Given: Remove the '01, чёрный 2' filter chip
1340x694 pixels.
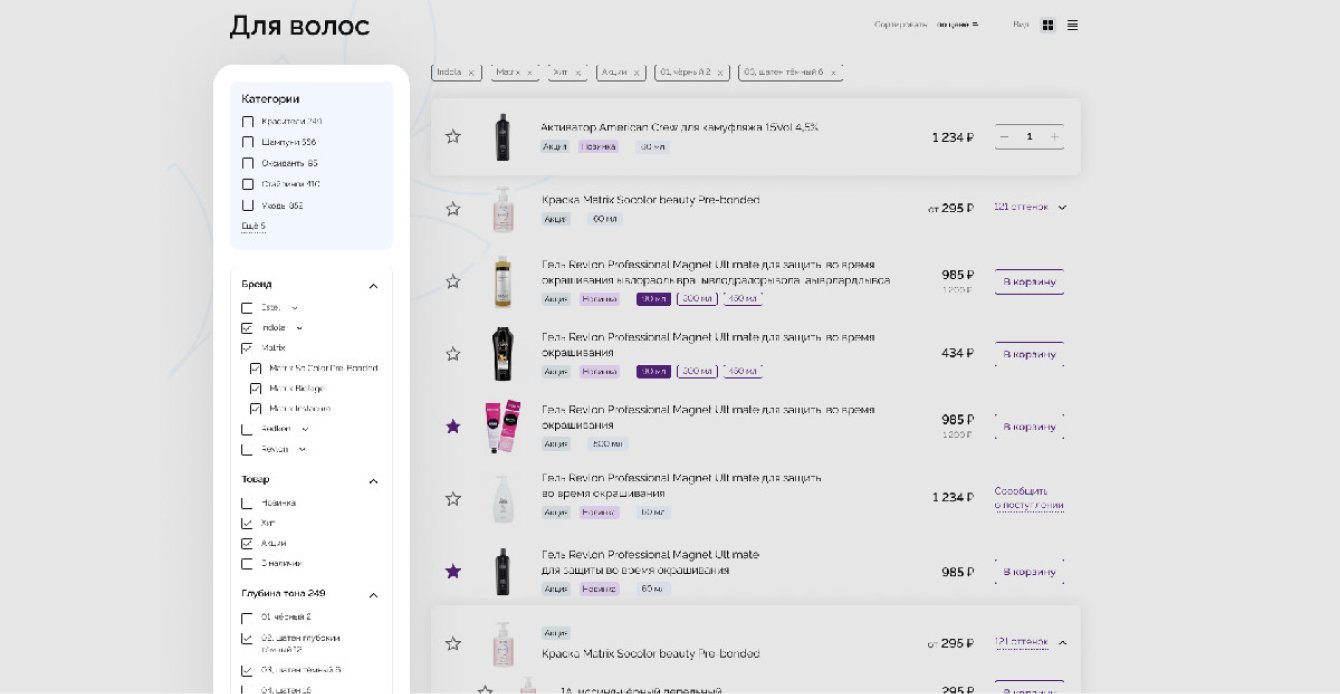Looking at the screenshot, I should (x=721, y=73).
